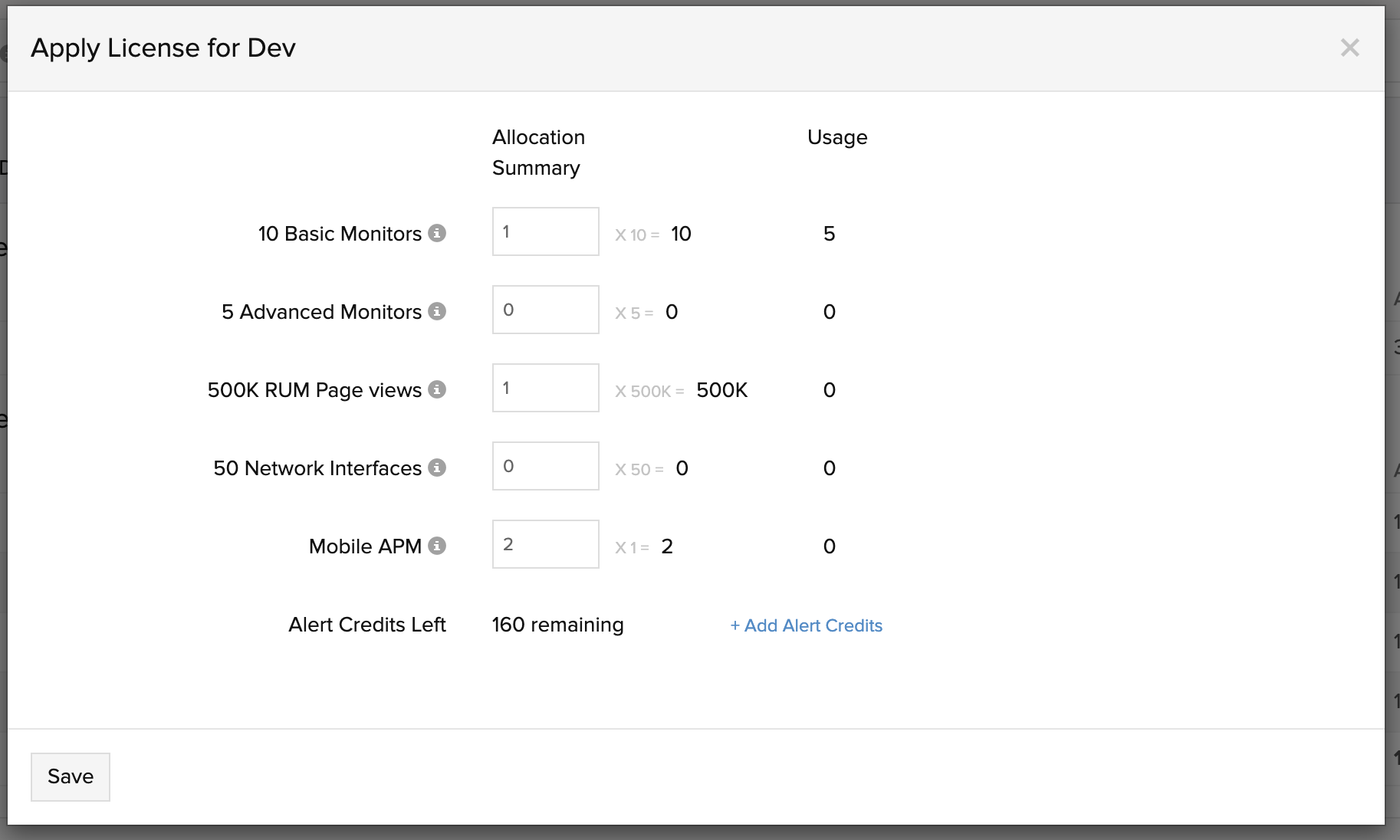Viewport: 1400px width, 840px height.
Task: Click info icon beside 10 Basic Monitors
Action: point(437,233)
